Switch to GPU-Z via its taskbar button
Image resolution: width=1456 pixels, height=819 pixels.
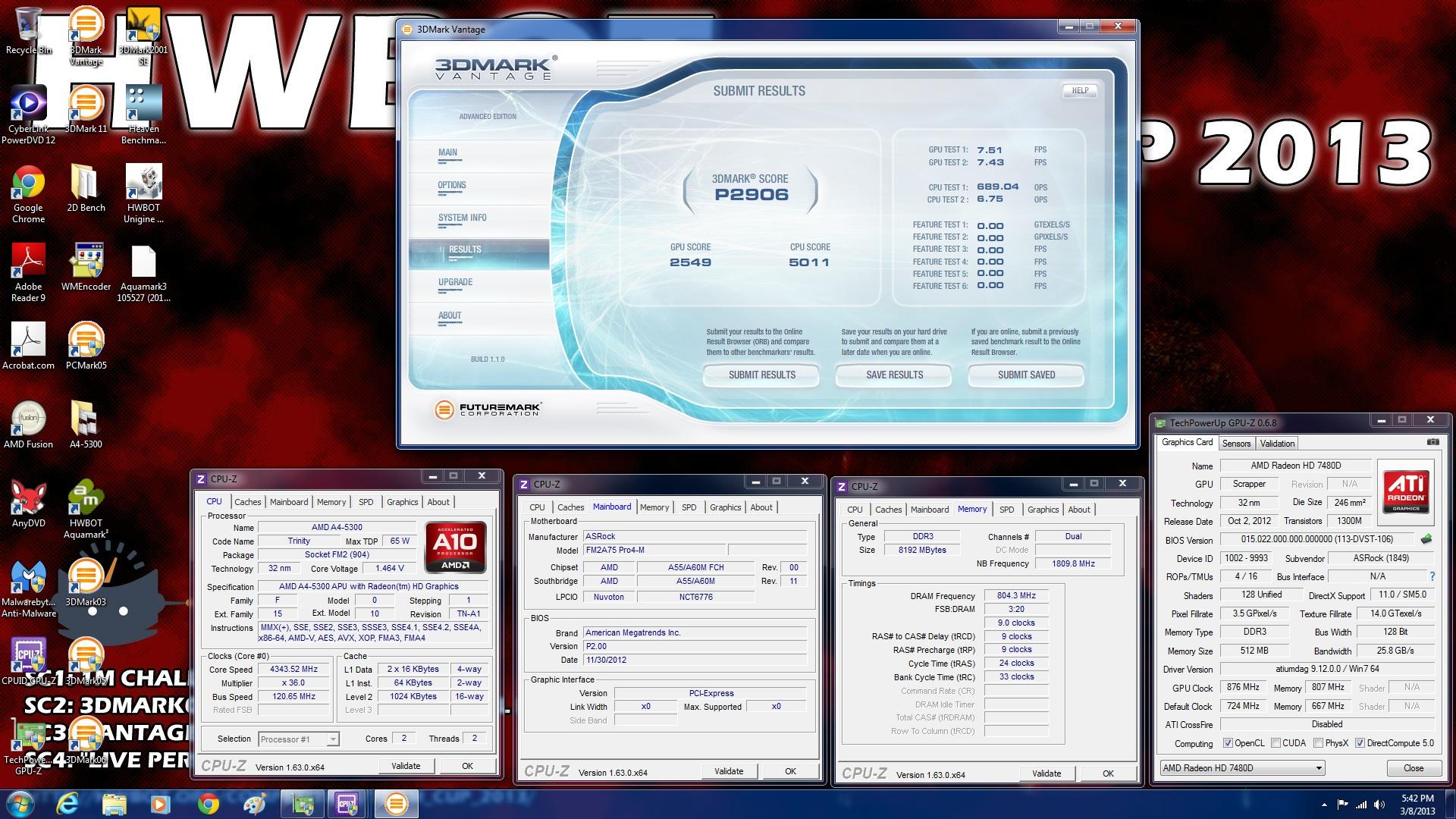point(303,804)
